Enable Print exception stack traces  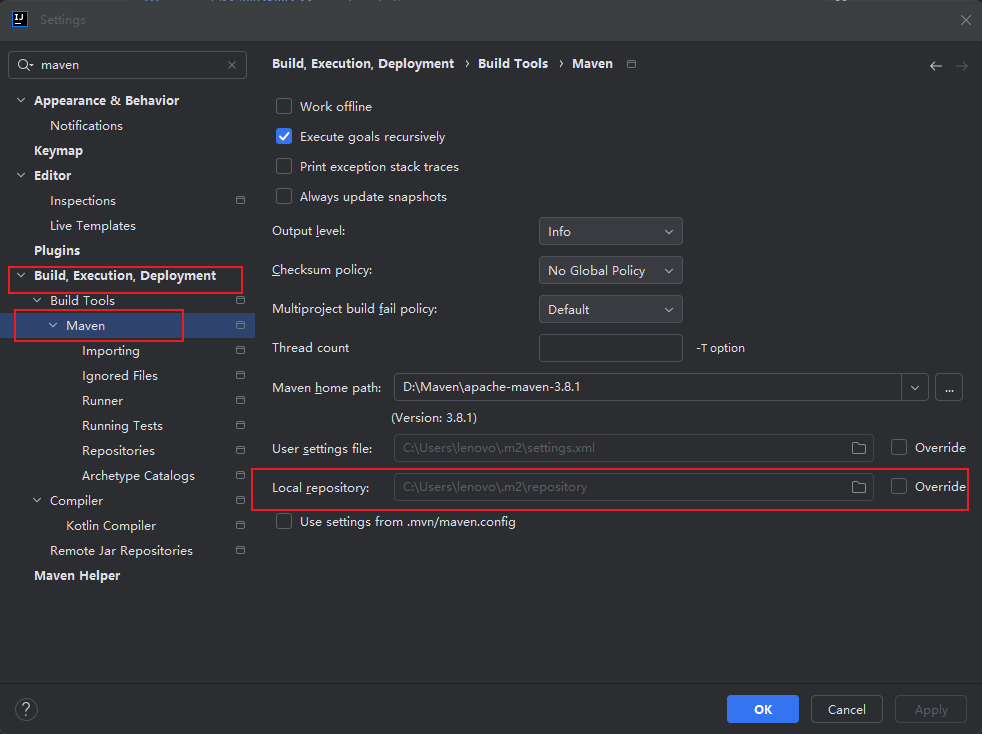284,167
